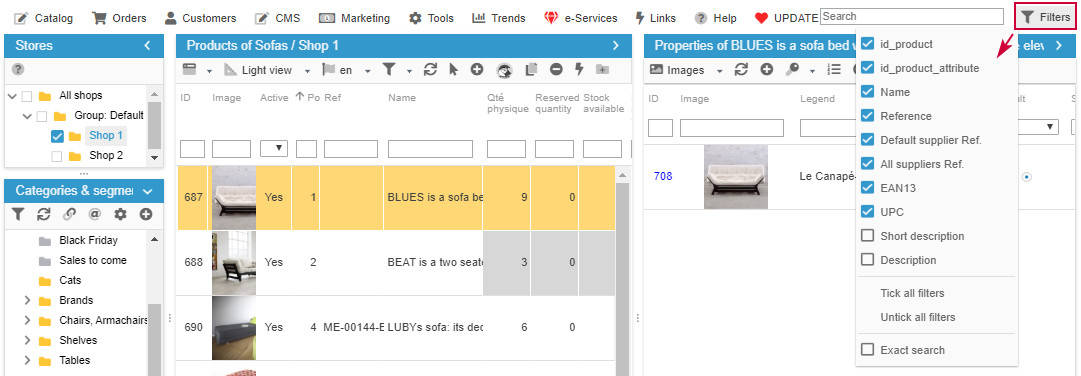This screenshot has width=1081, height=376.
Task: Click the copy products icon
Action: coord(531,70)
